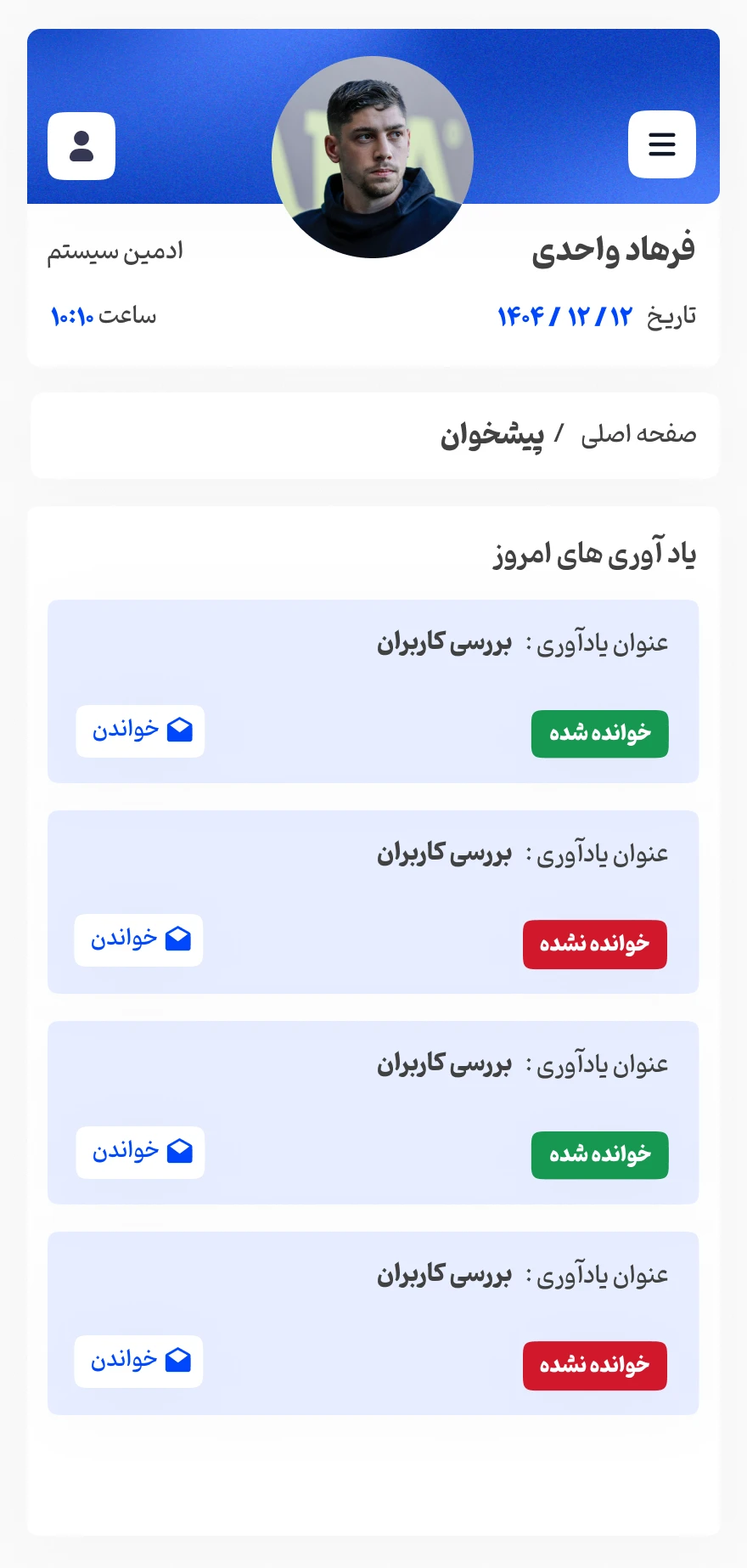Select the پیشخوان breadcrumb item

[491, 435]
